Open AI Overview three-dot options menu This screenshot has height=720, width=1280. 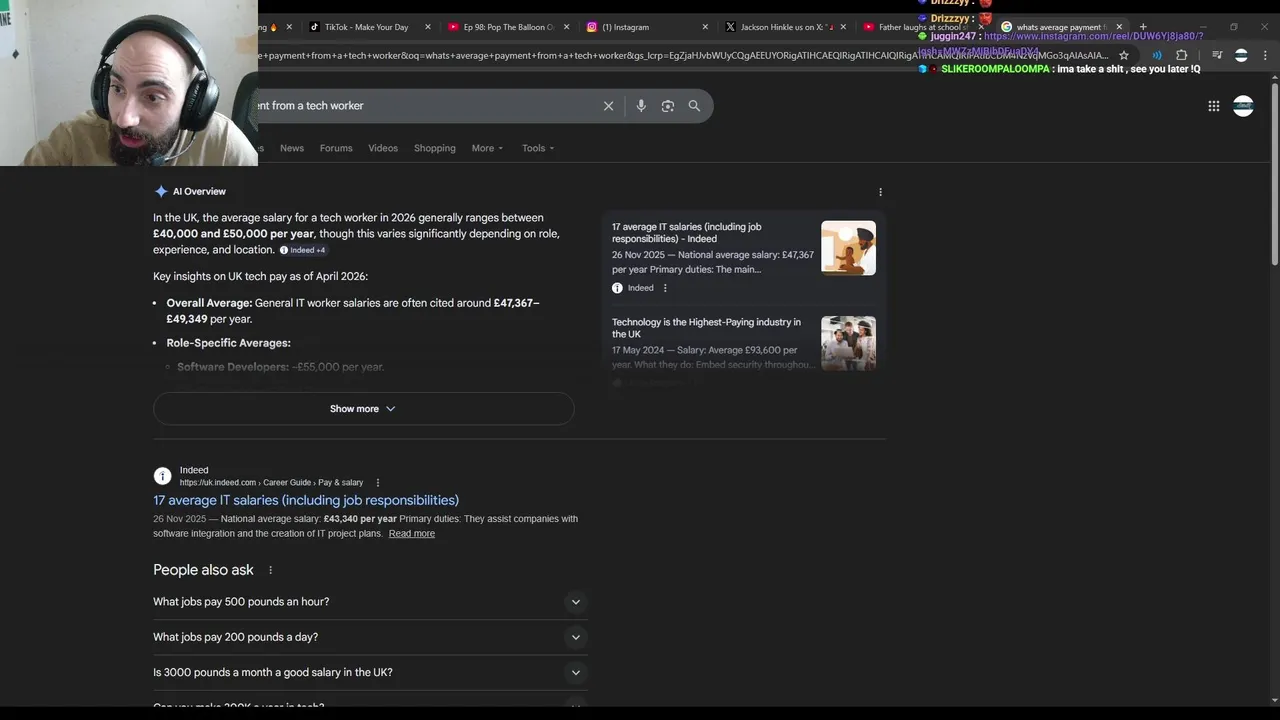[880, 192]
